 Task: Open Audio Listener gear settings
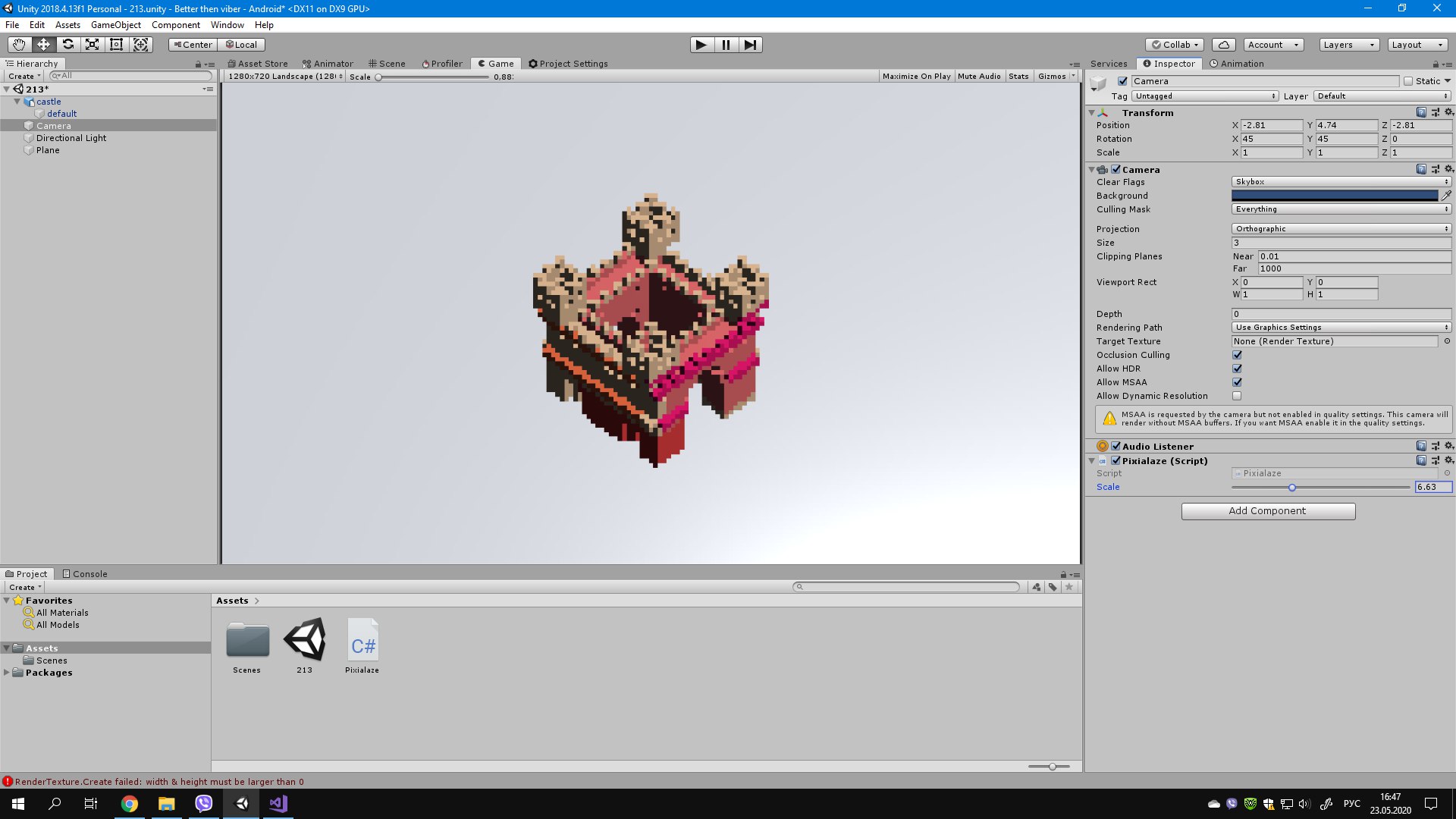(x=1448, y=446)
